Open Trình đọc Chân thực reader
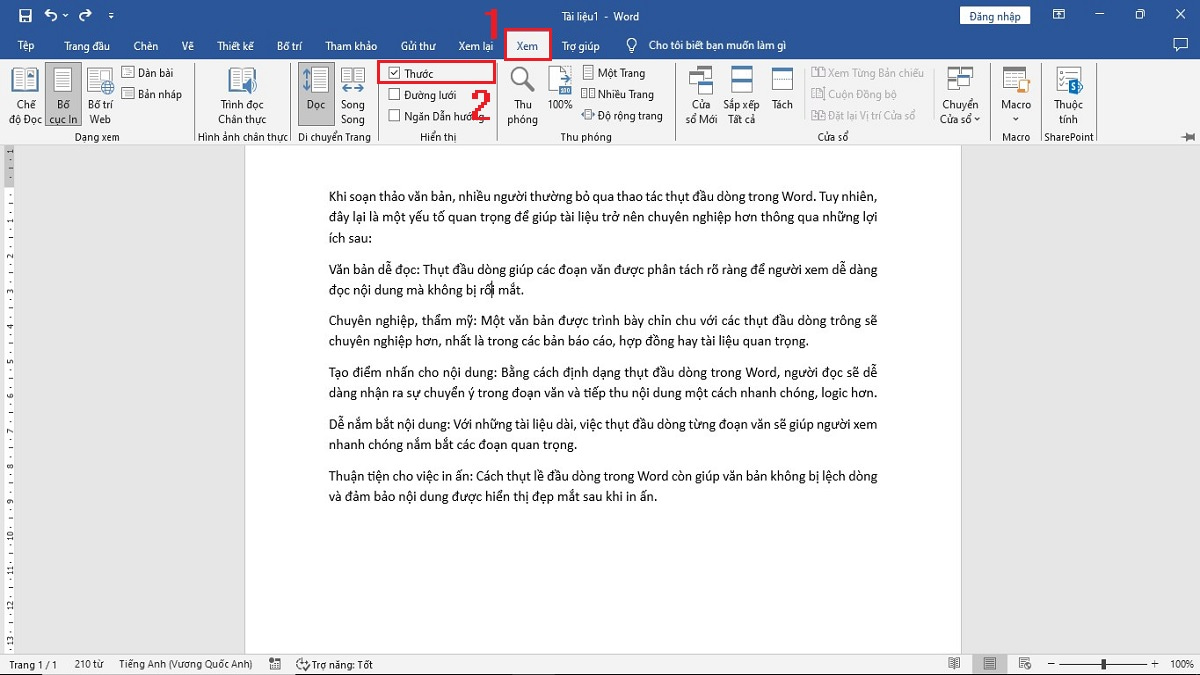The image size is (1200, 675). click(x=242, y=96)
